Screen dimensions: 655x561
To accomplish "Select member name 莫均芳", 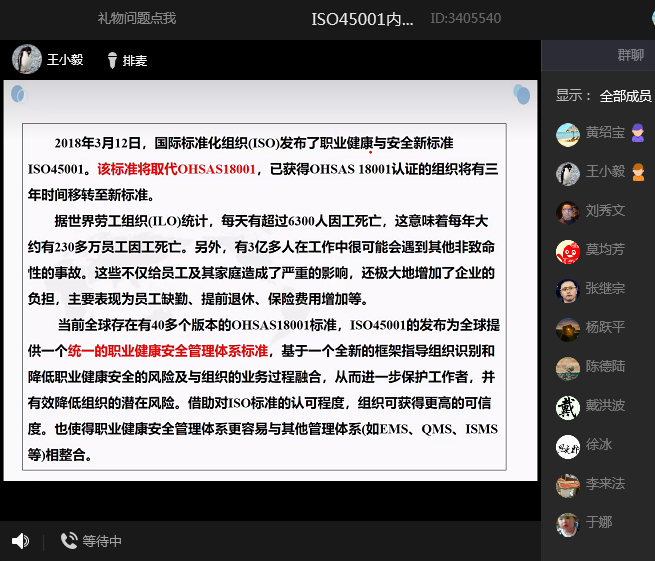I will pos(605,249).
